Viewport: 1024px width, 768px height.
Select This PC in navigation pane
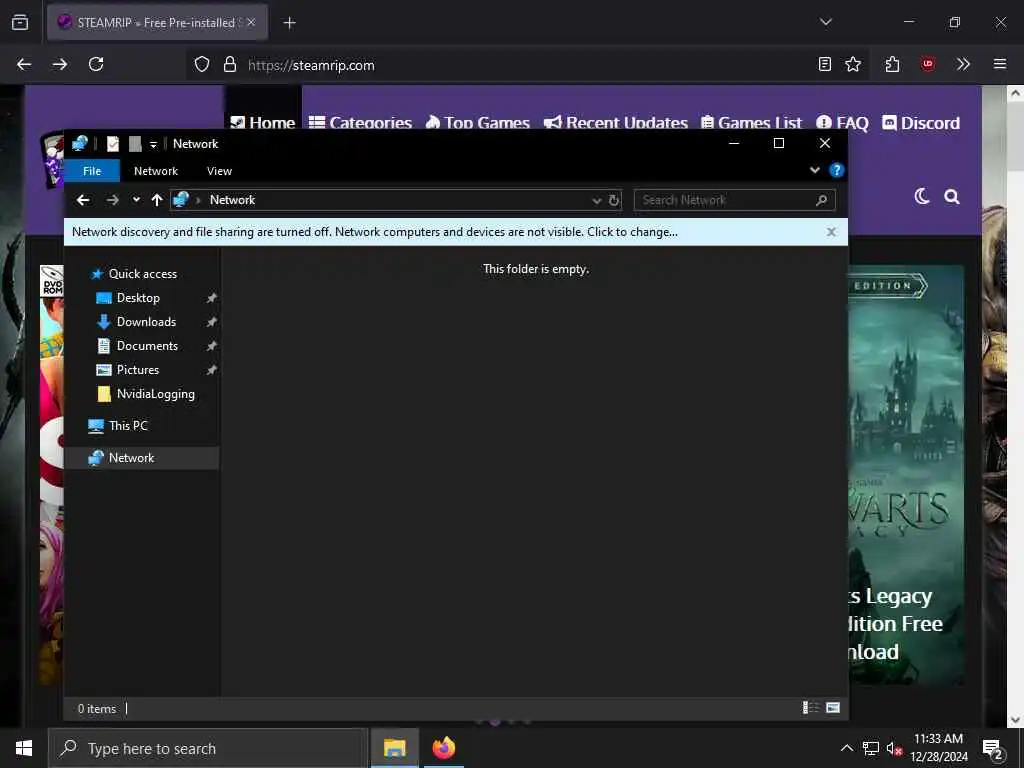point(128,426)
